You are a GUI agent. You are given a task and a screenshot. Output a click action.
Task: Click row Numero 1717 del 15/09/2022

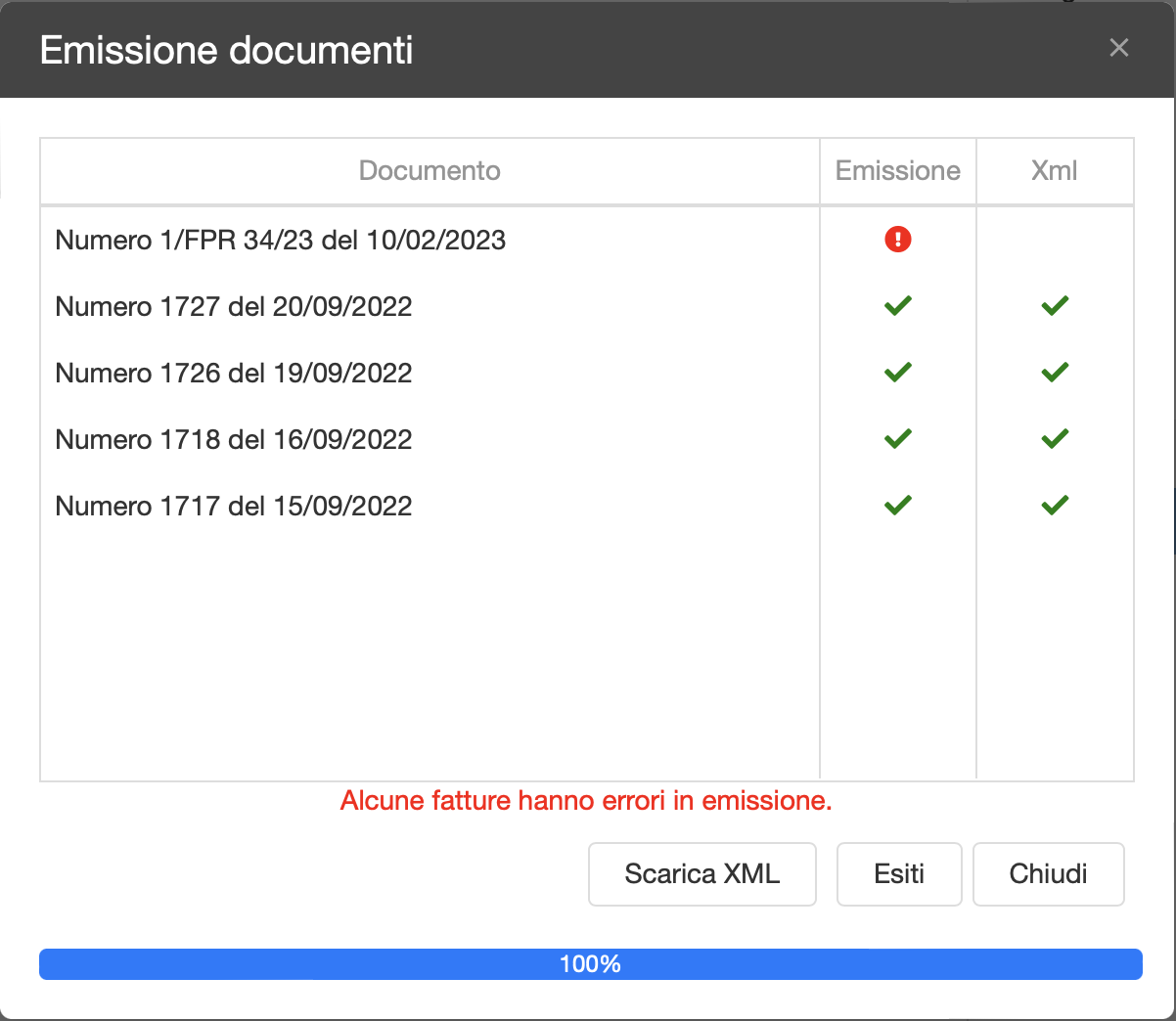[234, 506]
